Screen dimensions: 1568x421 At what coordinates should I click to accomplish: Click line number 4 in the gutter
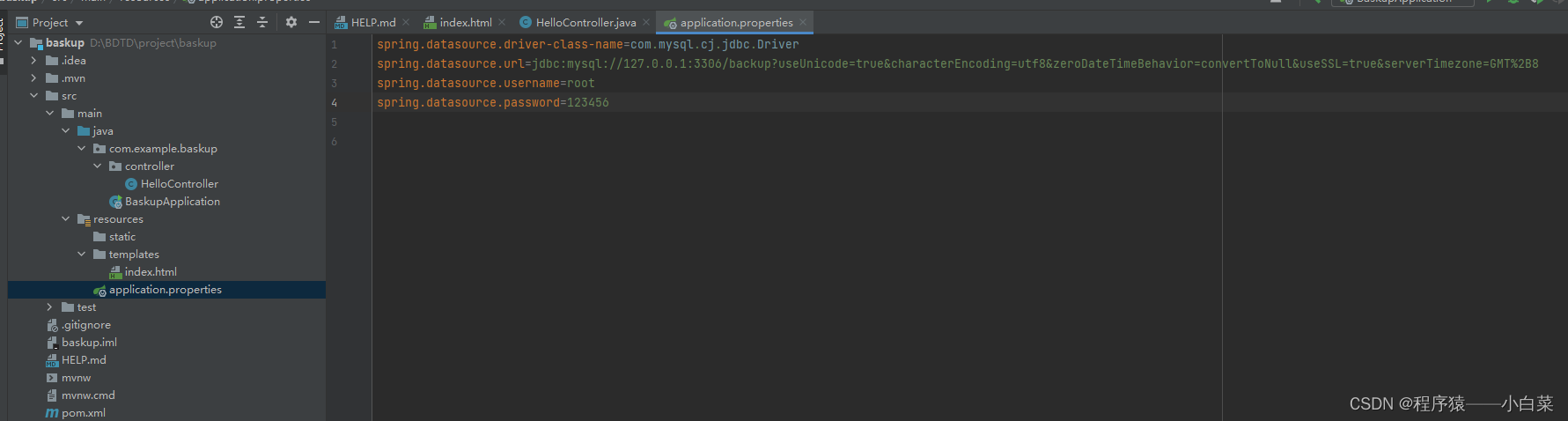coord(334,102)
